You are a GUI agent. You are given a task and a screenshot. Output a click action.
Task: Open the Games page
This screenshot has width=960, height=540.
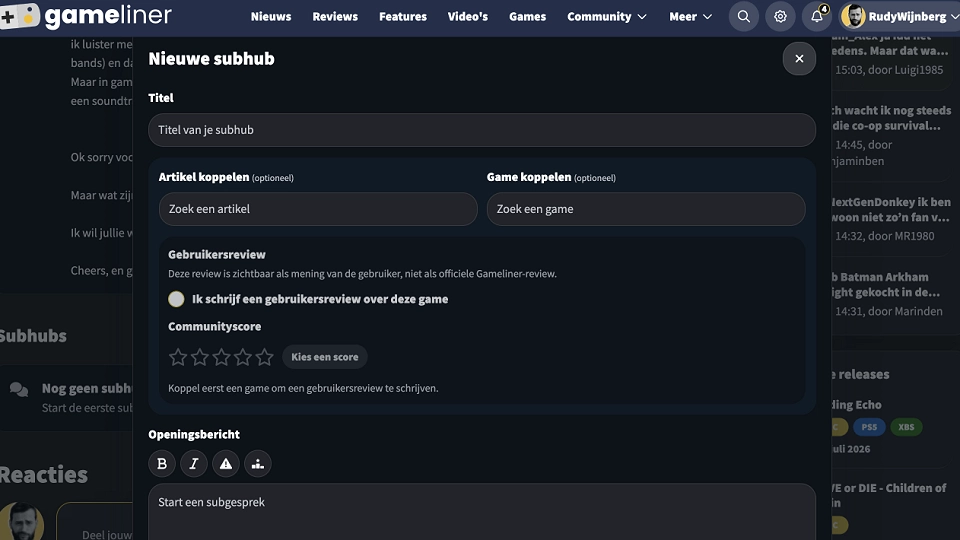(x=527, y=17)
